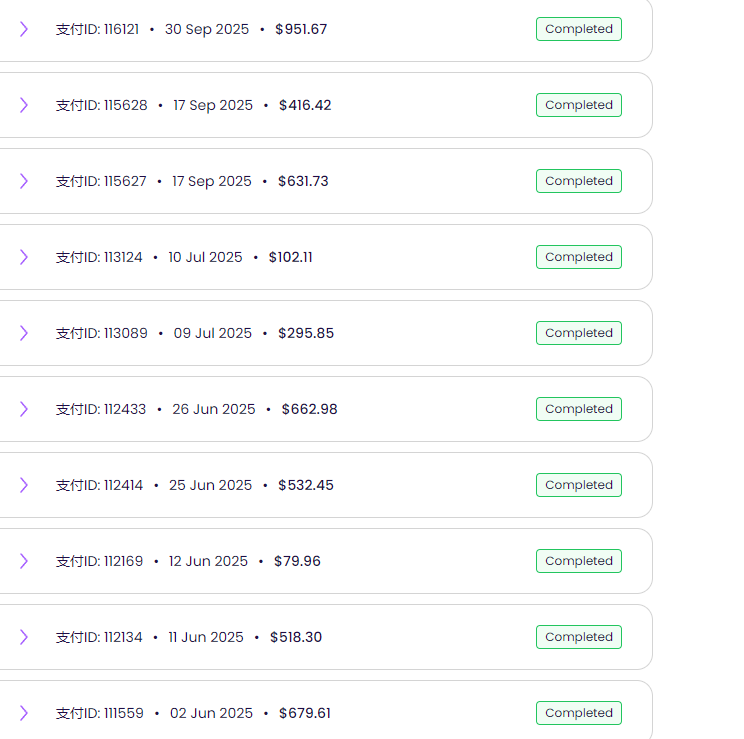Toggle the chevron beside payment 113089
The width and height of the screenshot is (744, 739).
click(24, 333)
